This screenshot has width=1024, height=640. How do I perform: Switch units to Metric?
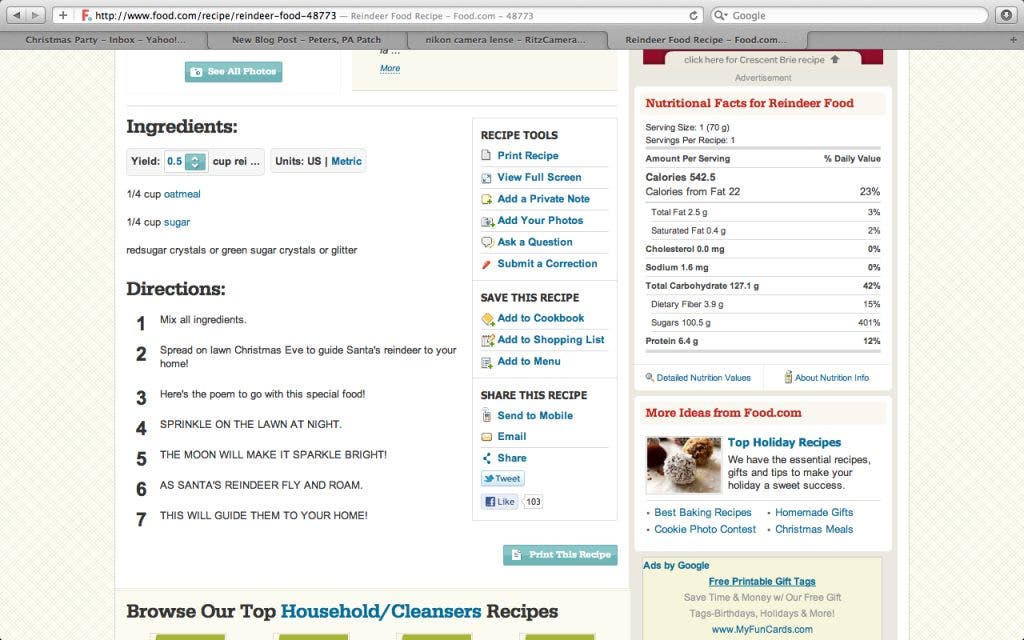coord(346,161)
